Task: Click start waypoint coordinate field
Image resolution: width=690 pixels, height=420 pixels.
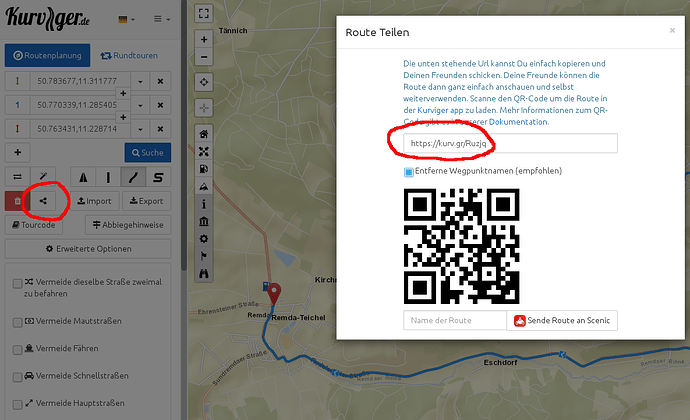Action: tap(80, 81)
